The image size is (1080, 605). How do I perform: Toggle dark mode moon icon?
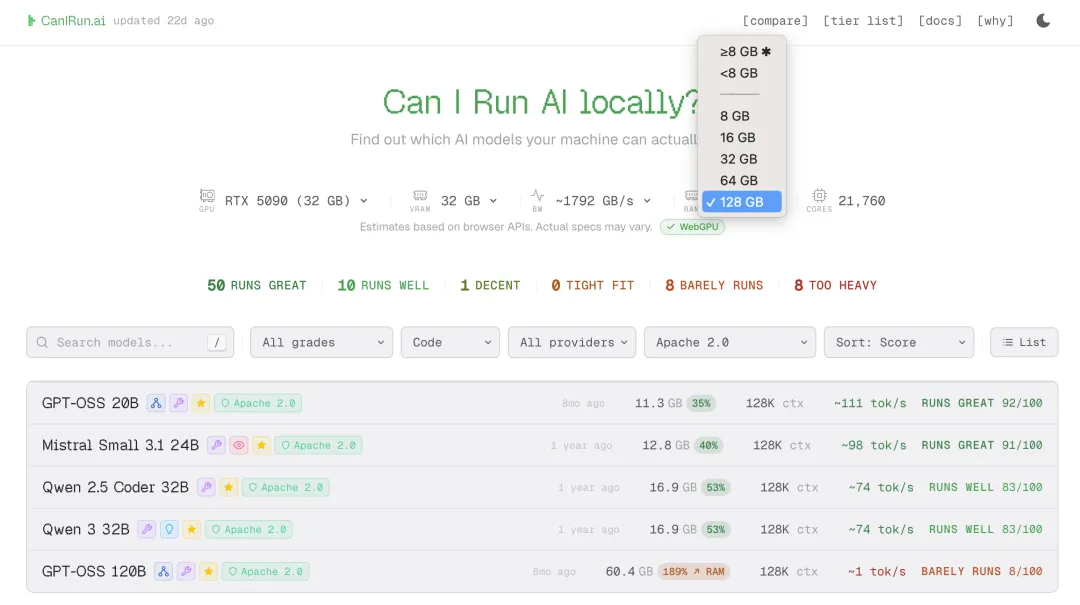click(1043, 21)
